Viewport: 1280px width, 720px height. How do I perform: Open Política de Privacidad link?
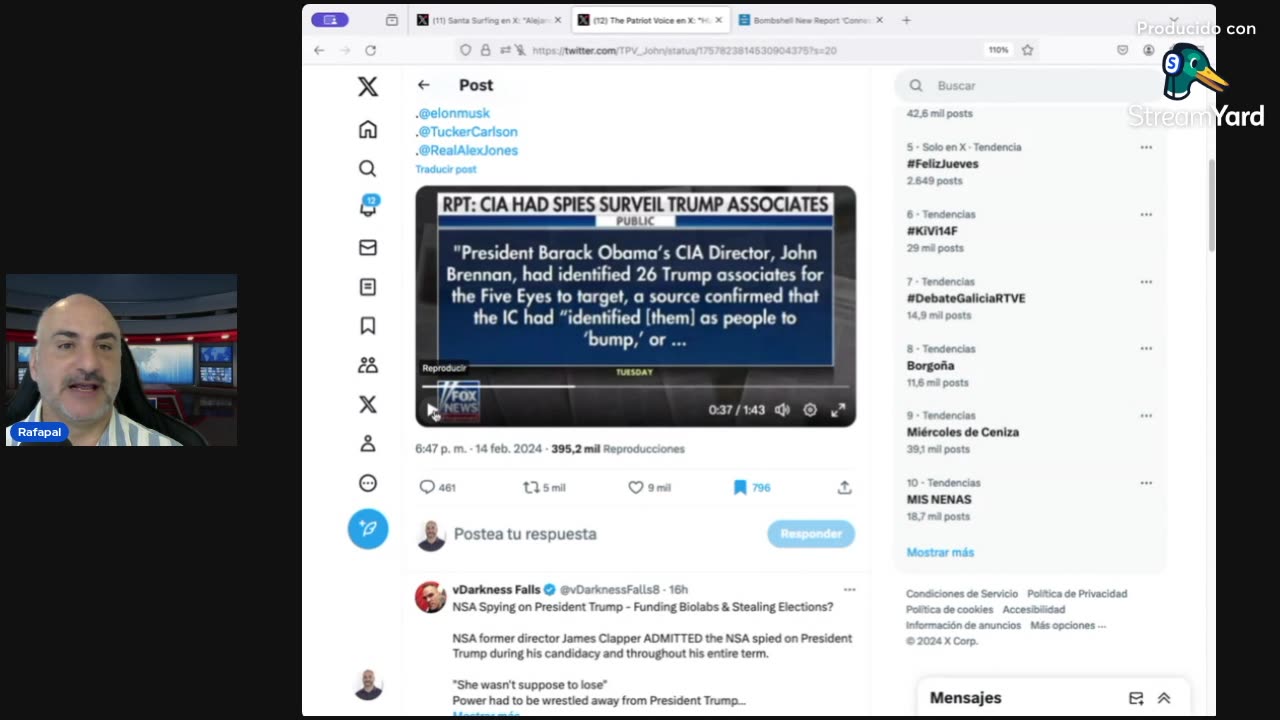point(1077,594)
